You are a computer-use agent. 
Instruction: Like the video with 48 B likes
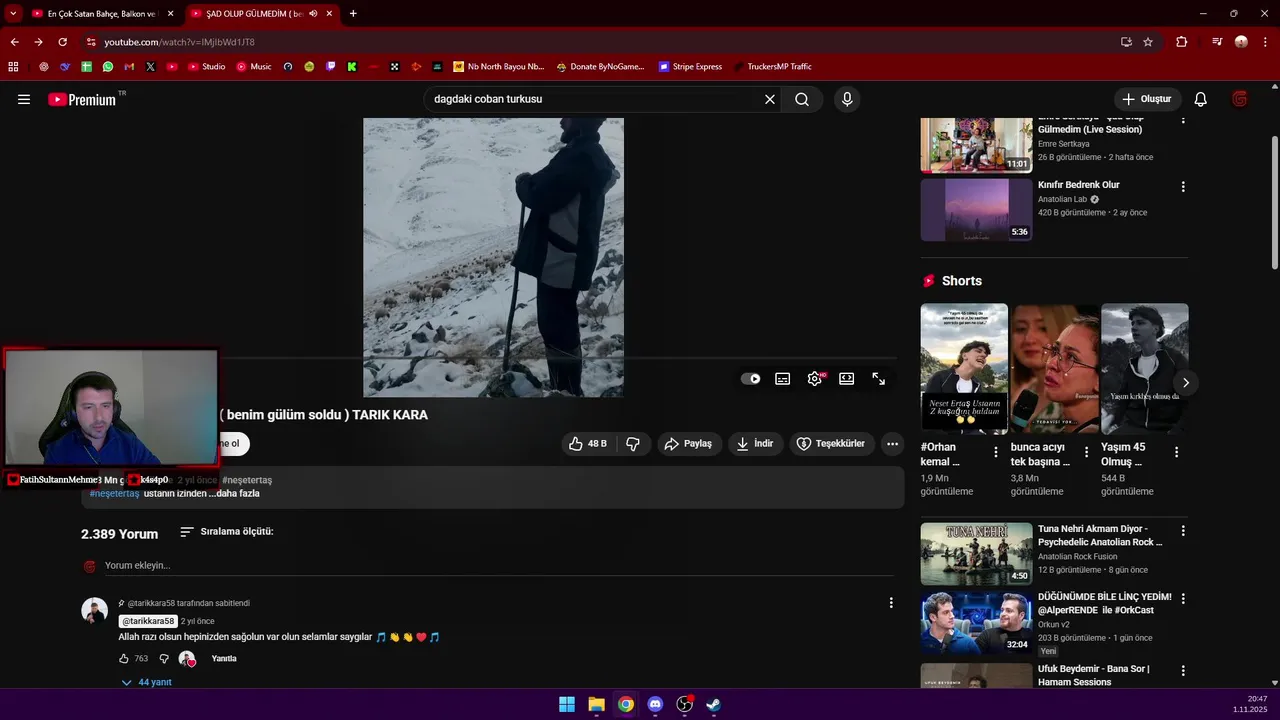click(x=588, y=444)
